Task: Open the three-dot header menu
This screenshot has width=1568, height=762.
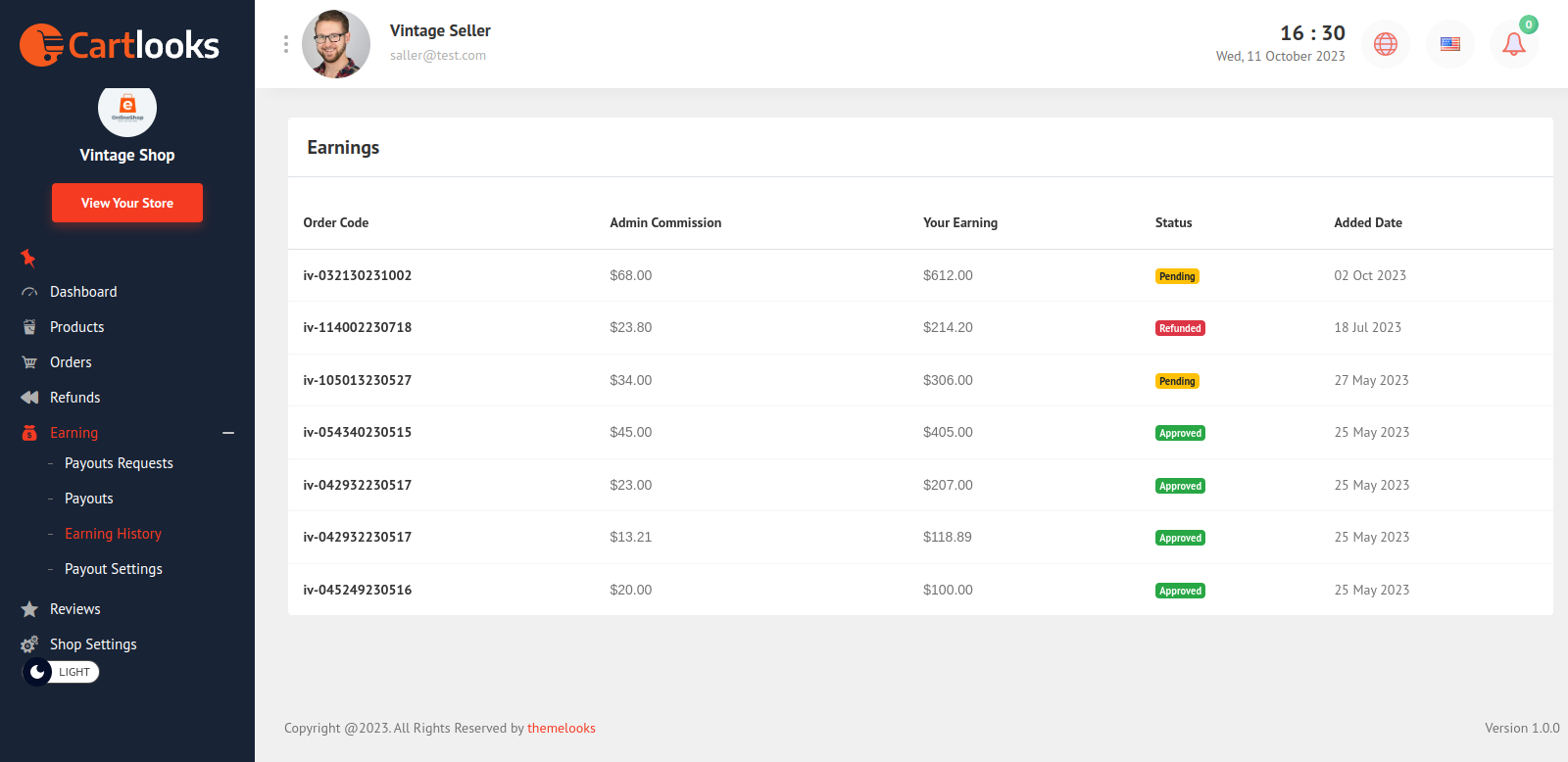Action: [286, 44]
